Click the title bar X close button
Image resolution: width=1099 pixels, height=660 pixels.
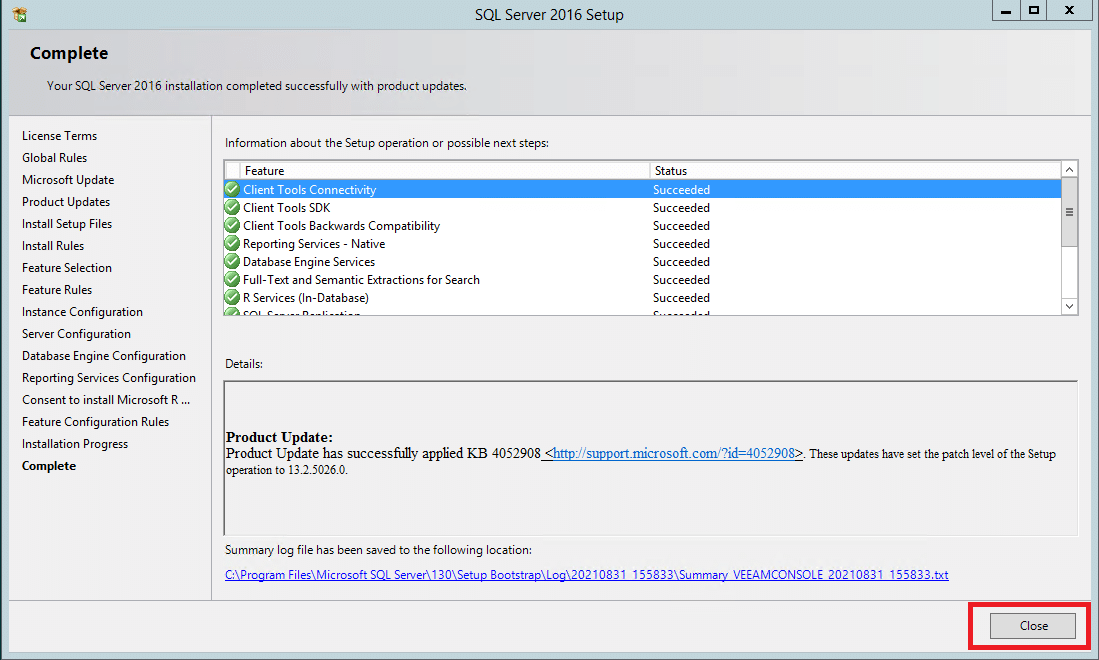tap(1070, 11)
